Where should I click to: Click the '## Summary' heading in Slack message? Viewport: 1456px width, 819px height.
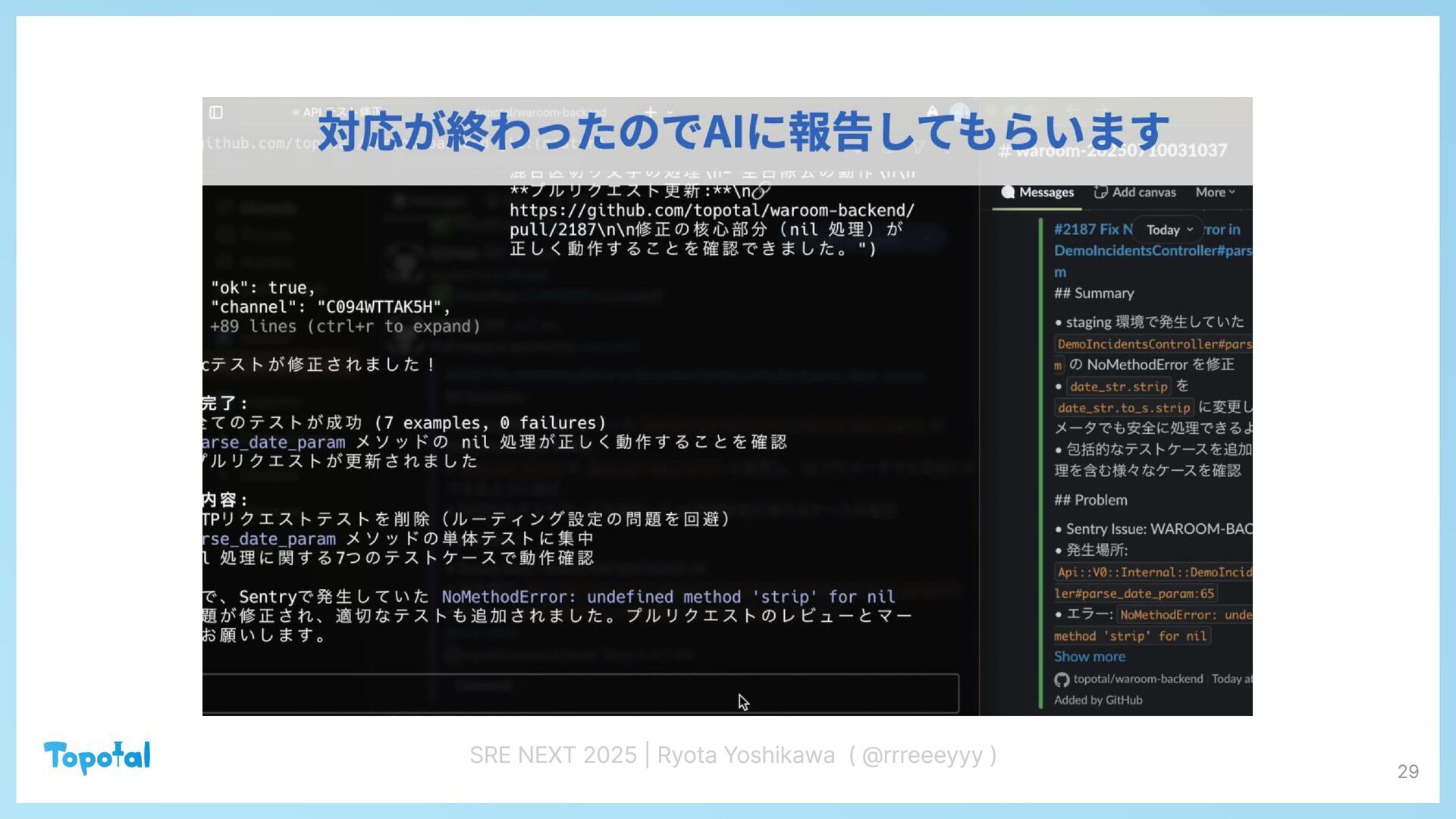pos(1094,293)
